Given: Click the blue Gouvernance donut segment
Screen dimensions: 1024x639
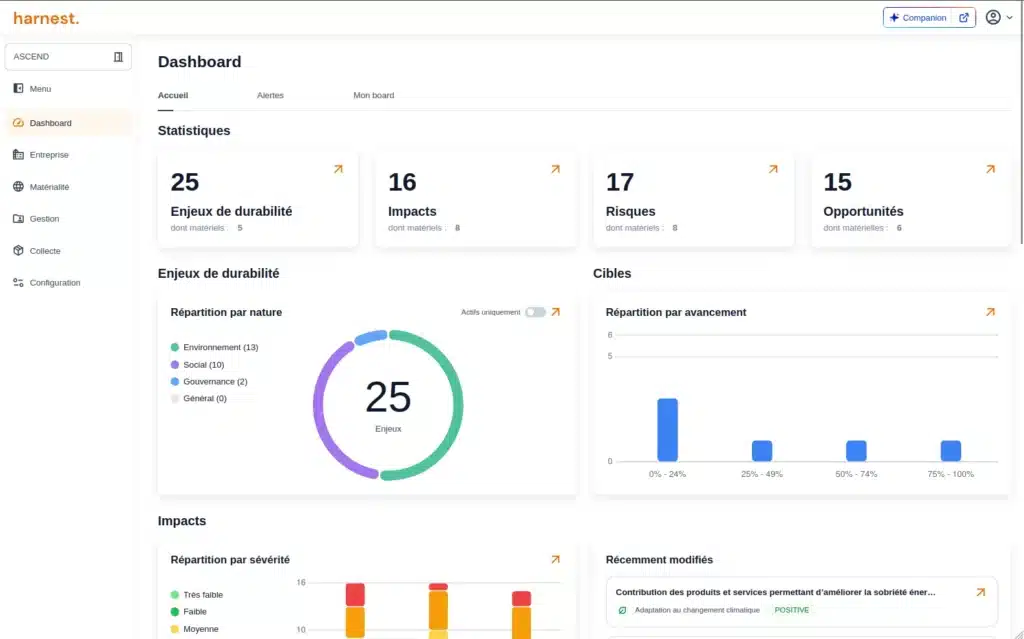Looking at the screenshot, I should 370,337.
